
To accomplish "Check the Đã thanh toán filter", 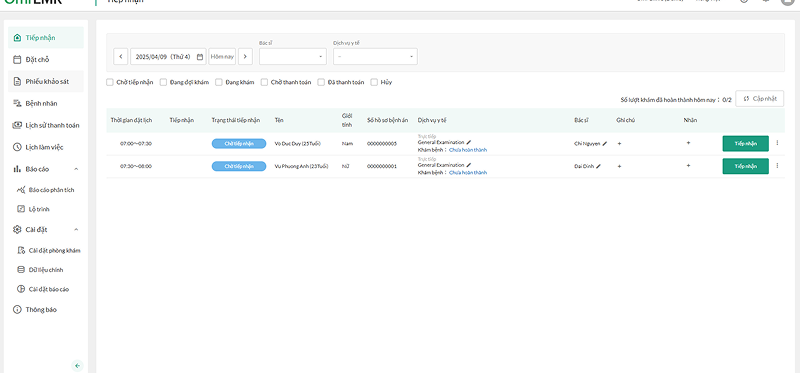I will pyautogui.click(x=321, y=82).
